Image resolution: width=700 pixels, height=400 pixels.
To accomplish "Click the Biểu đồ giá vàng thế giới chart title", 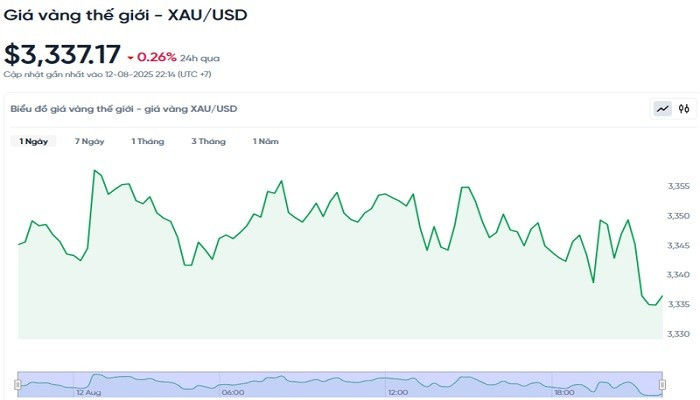I will click(x=123, y=108).
